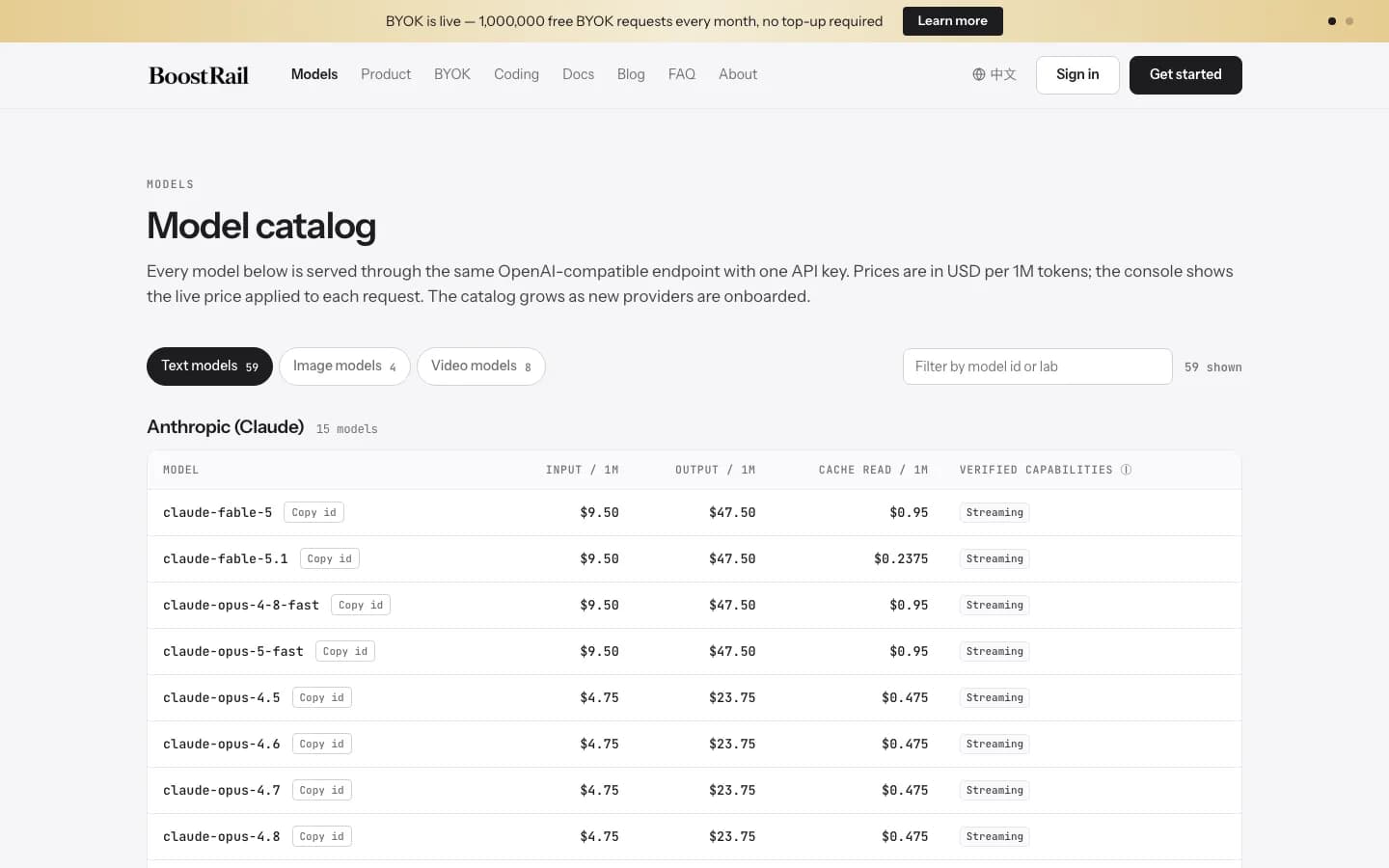Click Learn more in the BYOK banner

coord(953,21)
